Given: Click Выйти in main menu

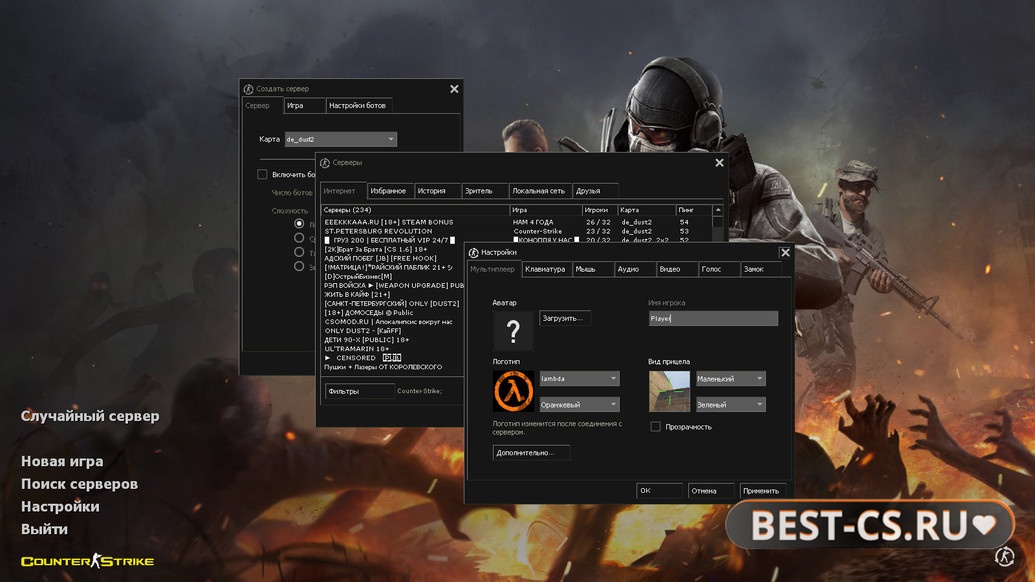Looking at the screenshot, I should [44, 529].
